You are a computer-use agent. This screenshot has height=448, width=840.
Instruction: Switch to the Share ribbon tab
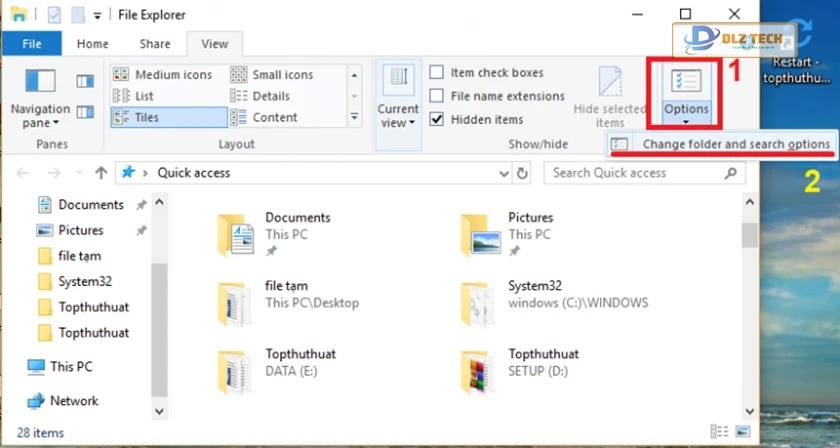coord(155,44)
